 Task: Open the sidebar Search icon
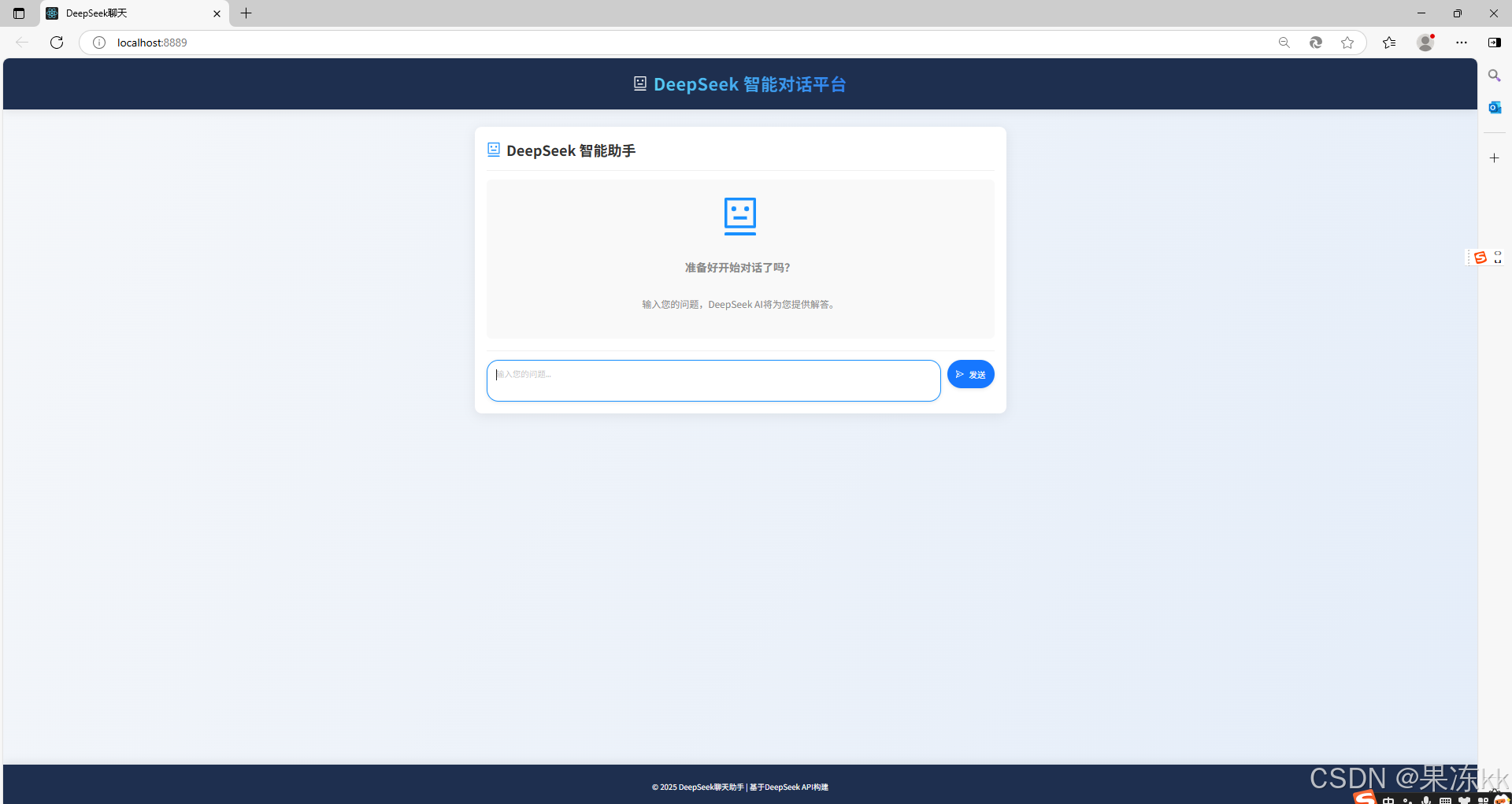1495,76
